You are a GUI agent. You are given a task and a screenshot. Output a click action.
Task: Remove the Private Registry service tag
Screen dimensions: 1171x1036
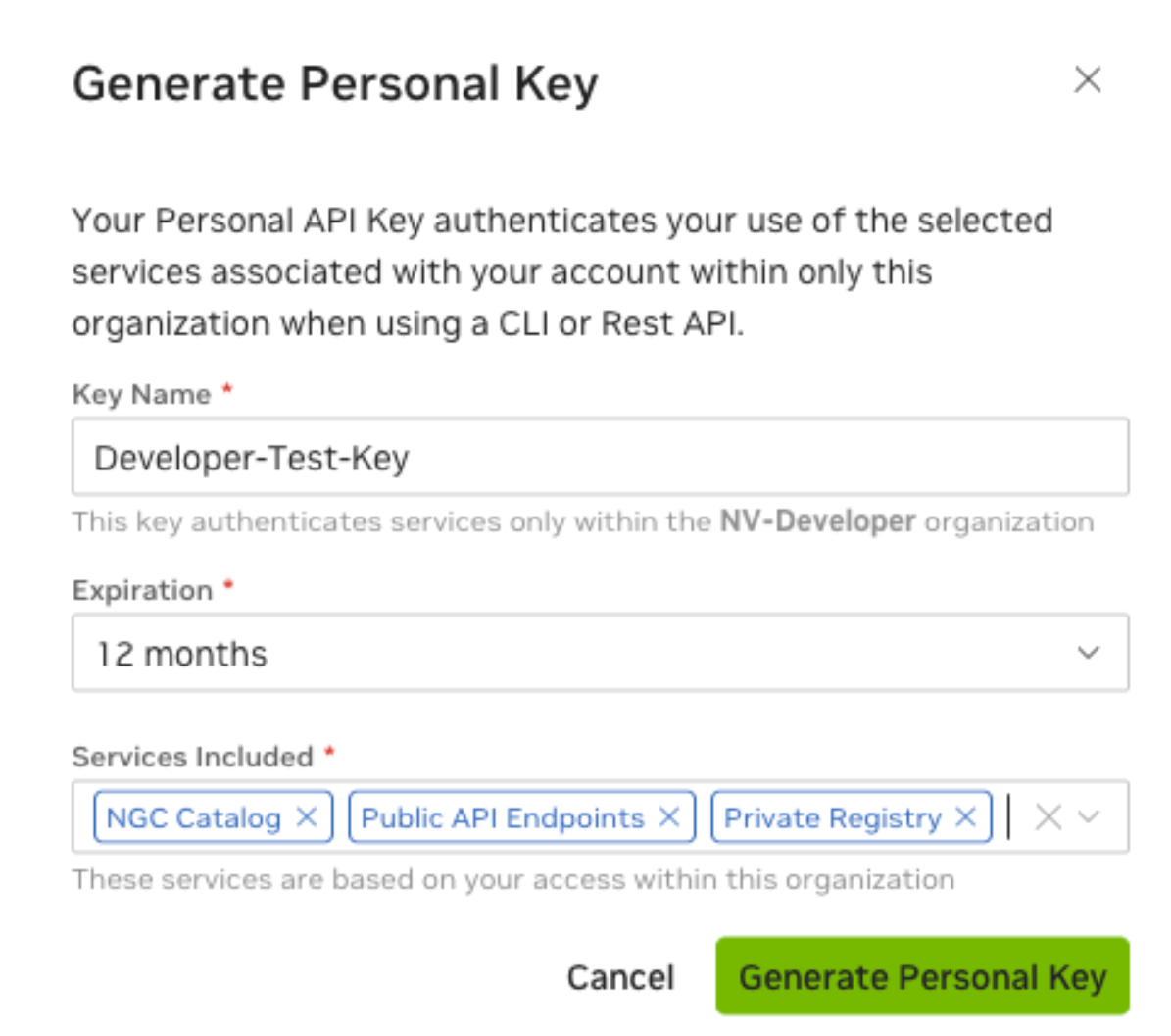click(966, 816)
